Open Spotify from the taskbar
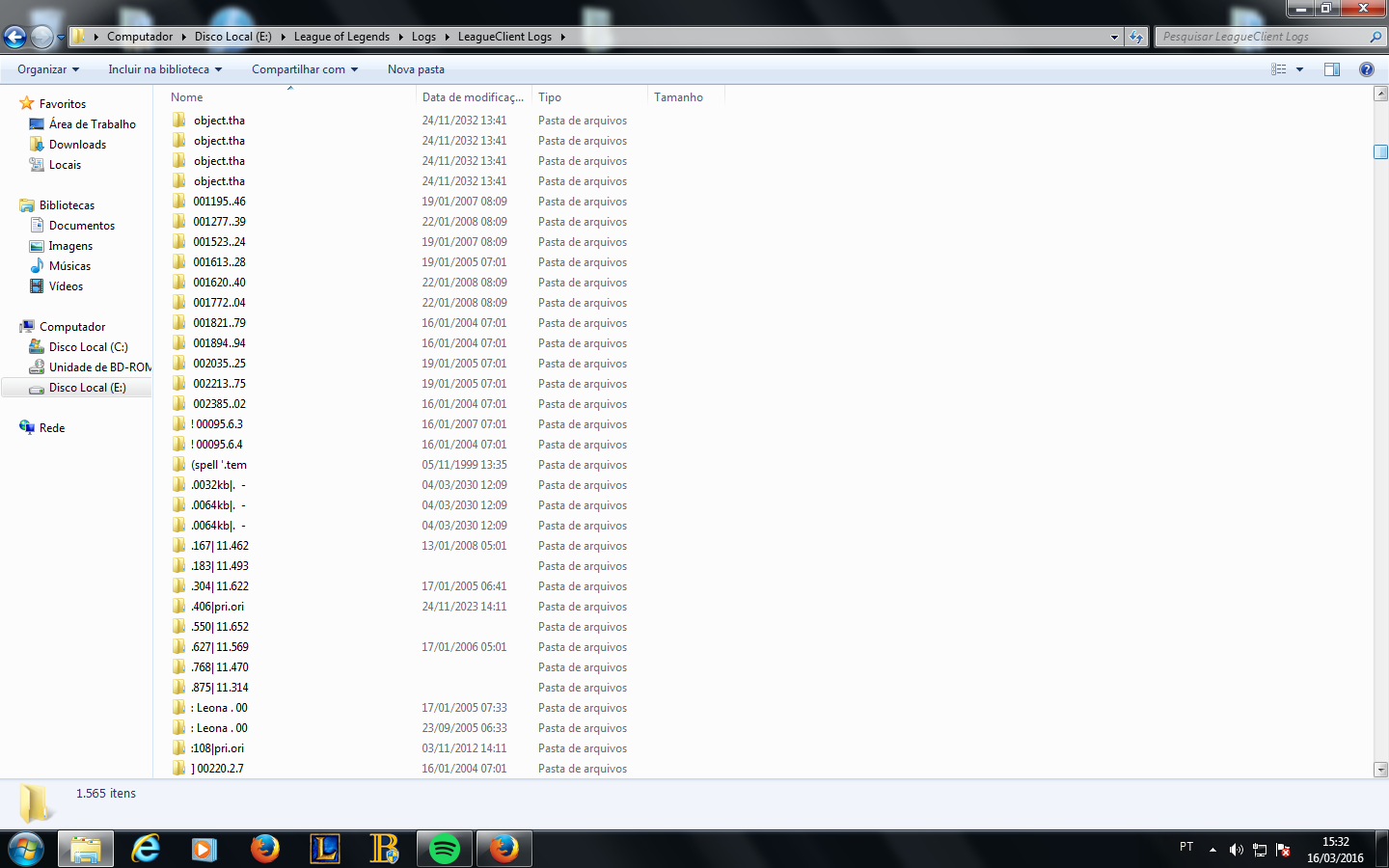The width and height of the screenshot is (1389, 868). pyautogui.click(x=444, y=849)
